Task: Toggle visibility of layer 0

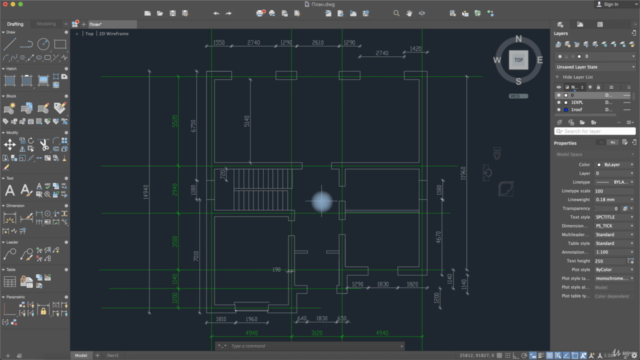Action: (x=559, y=95)
